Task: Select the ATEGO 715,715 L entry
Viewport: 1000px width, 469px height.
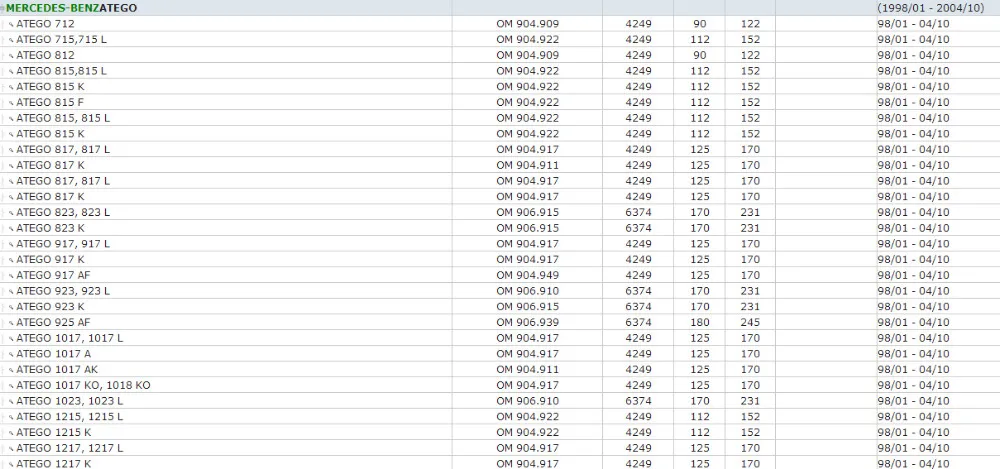Action: click(61, 40)
